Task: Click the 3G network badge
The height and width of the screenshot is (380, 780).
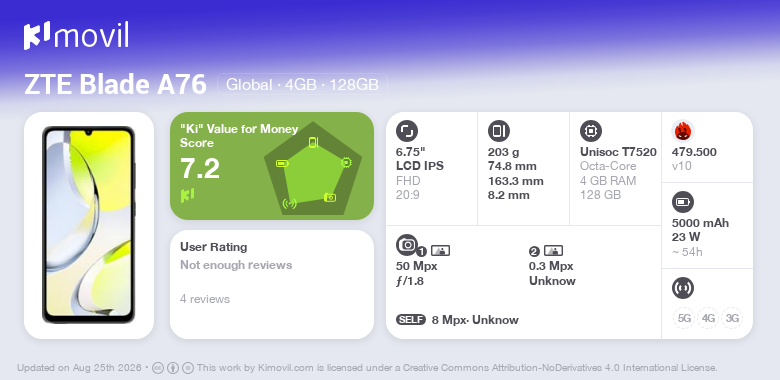Action: [732, 318]
